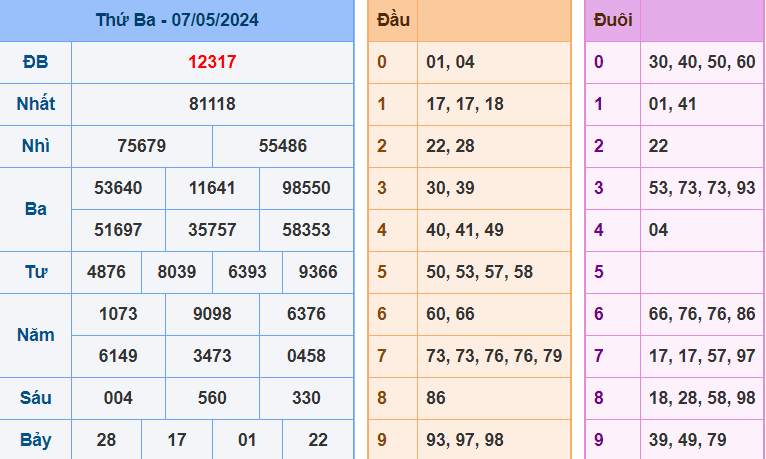The height and width of the screenshot is (459, 766).
Task: Click sixth prize number 004
Action: coord(118,398)
